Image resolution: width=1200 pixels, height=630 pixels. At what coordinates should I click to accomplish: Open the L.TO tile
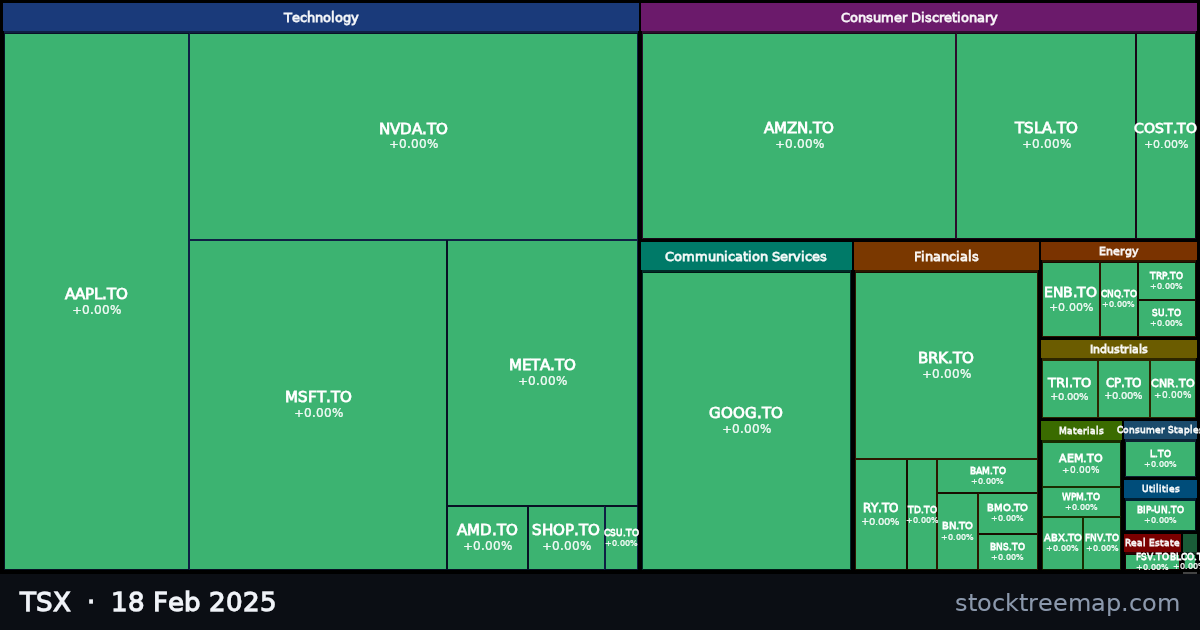(x=1160, y=459)
